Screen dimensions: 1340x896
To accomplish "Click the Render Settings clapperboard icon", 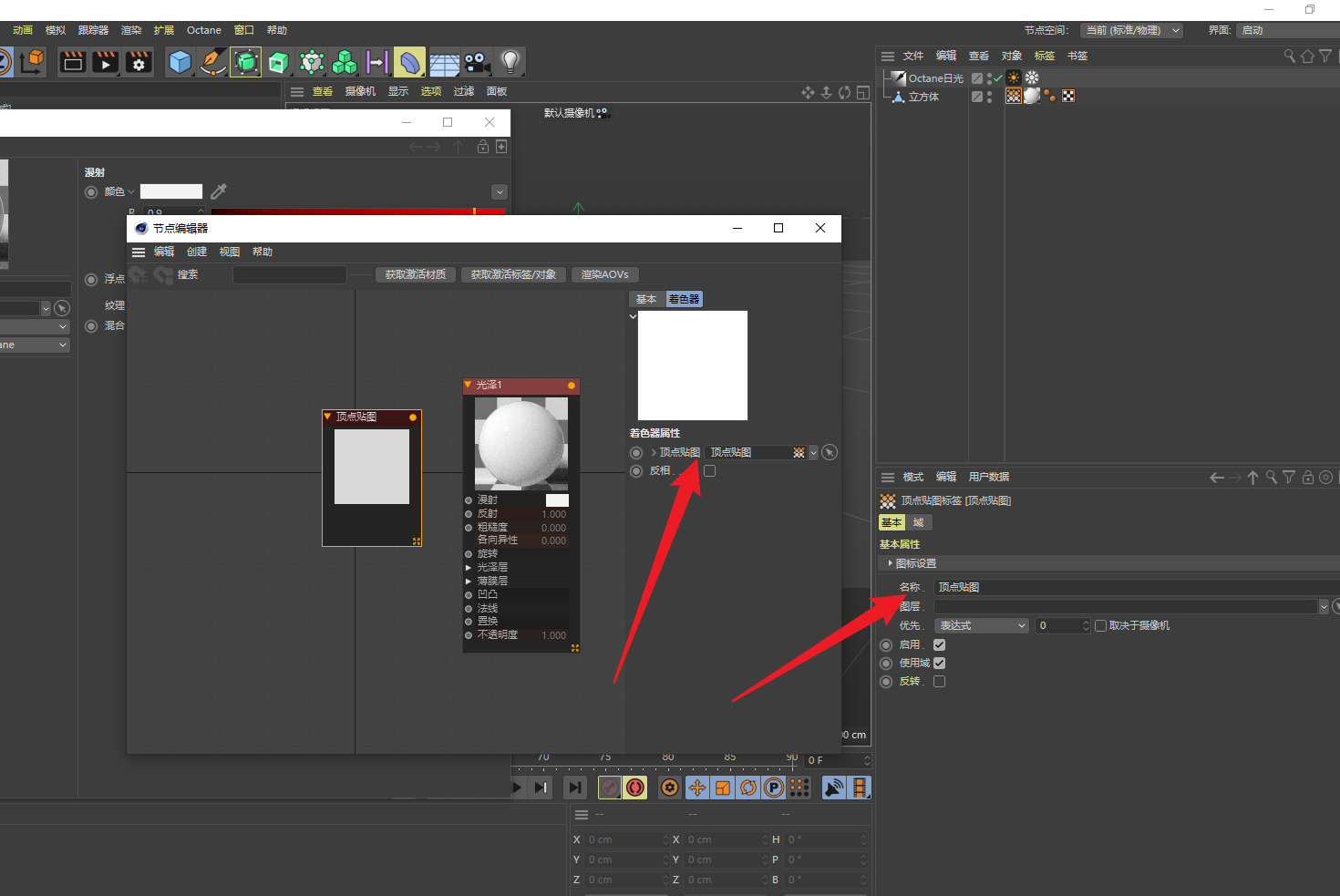I will (x=139, y=62).
